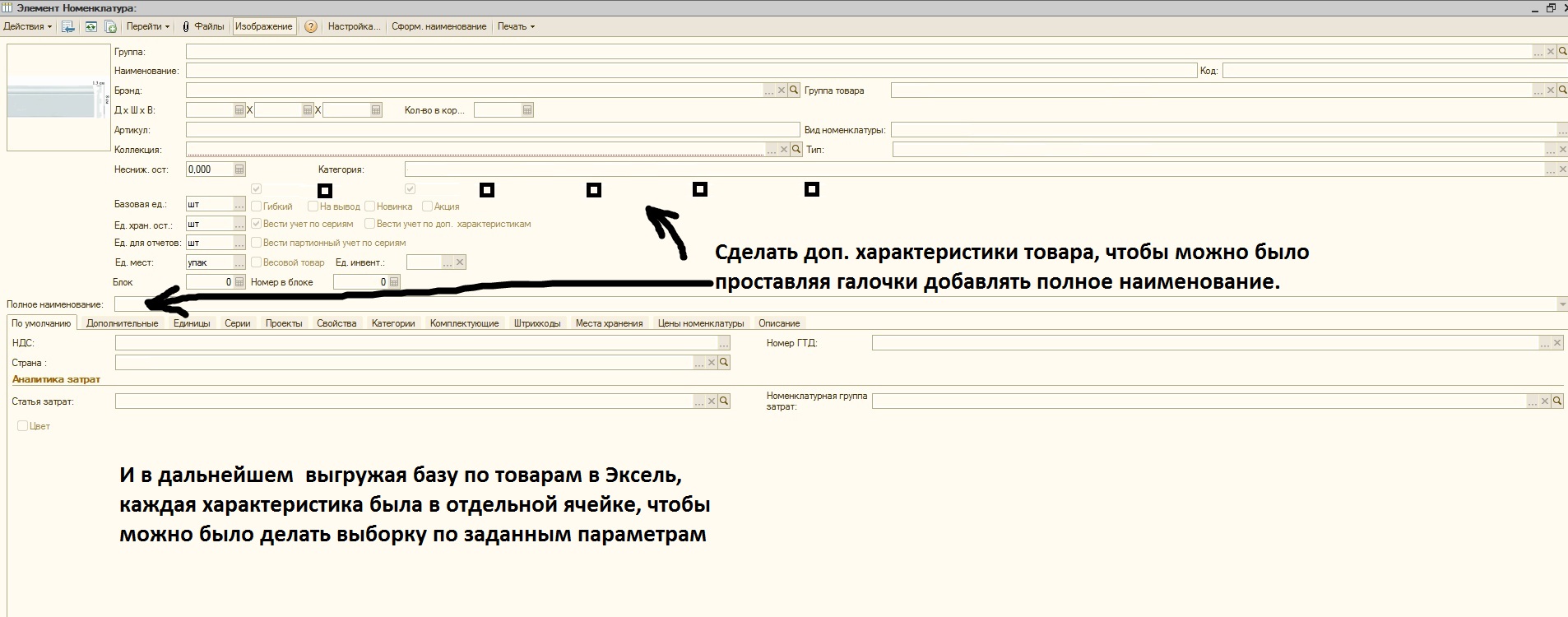
Task: Enable the Гибкий checkbox
Action: (x=257, y=206)
